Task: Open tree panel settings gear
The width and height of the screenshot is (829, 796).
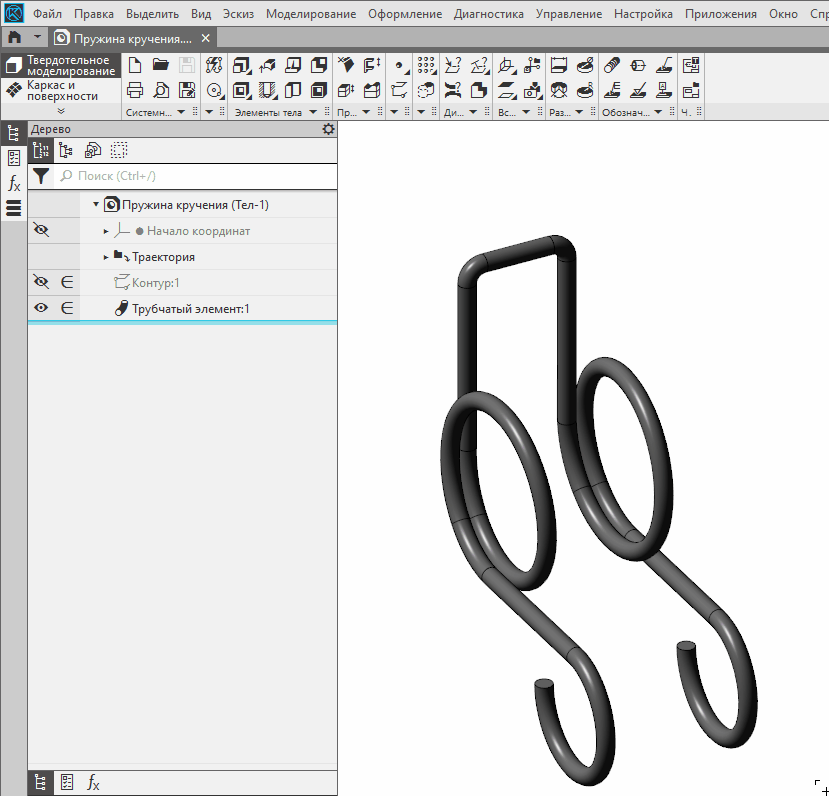Action: click(328, 129)
